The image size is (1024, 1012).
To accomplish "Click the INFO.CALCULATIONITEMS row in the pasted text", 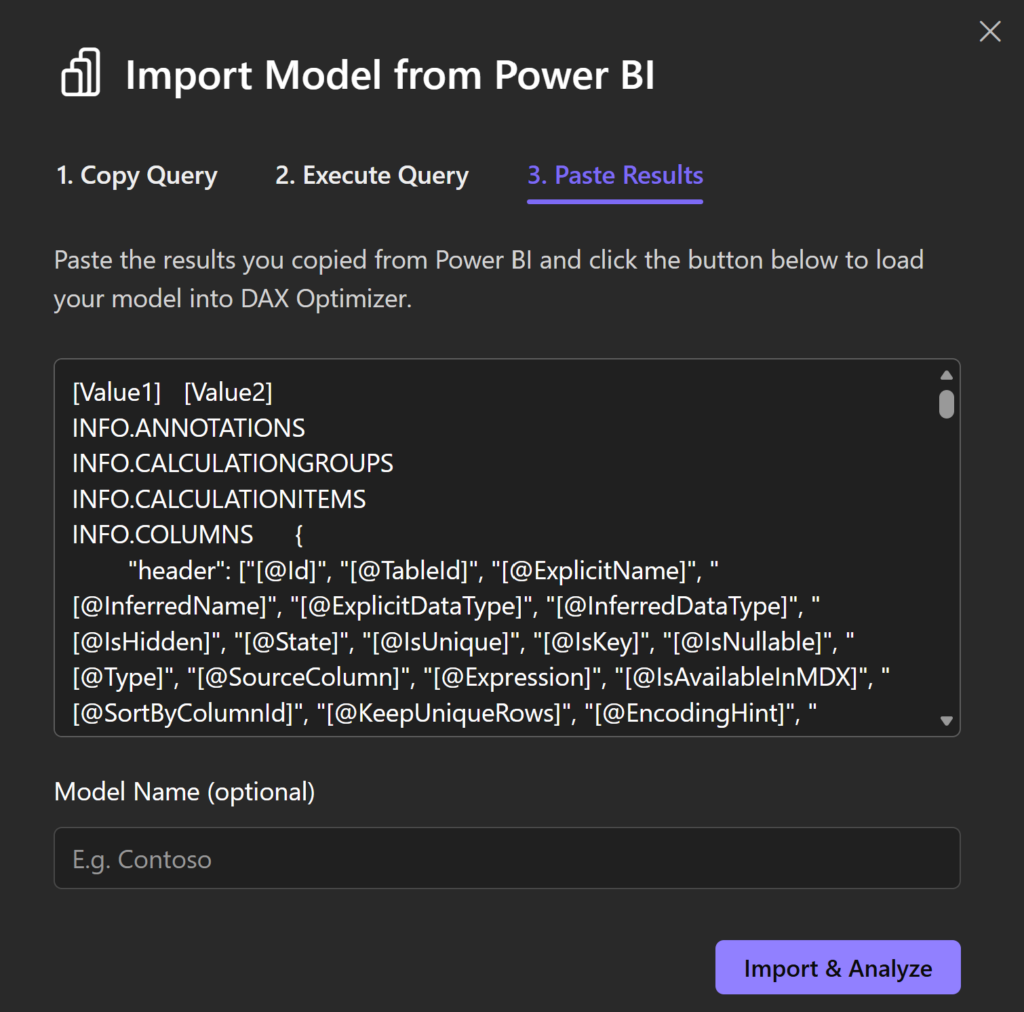I will point(219,499).
